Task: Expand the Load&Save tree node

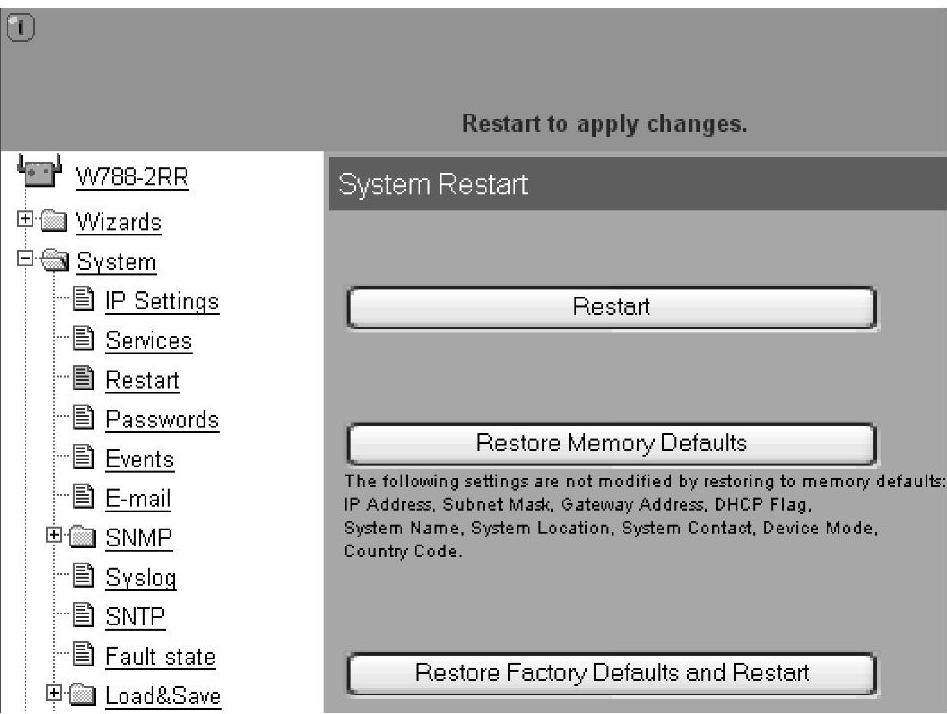Action: point(54,693)
